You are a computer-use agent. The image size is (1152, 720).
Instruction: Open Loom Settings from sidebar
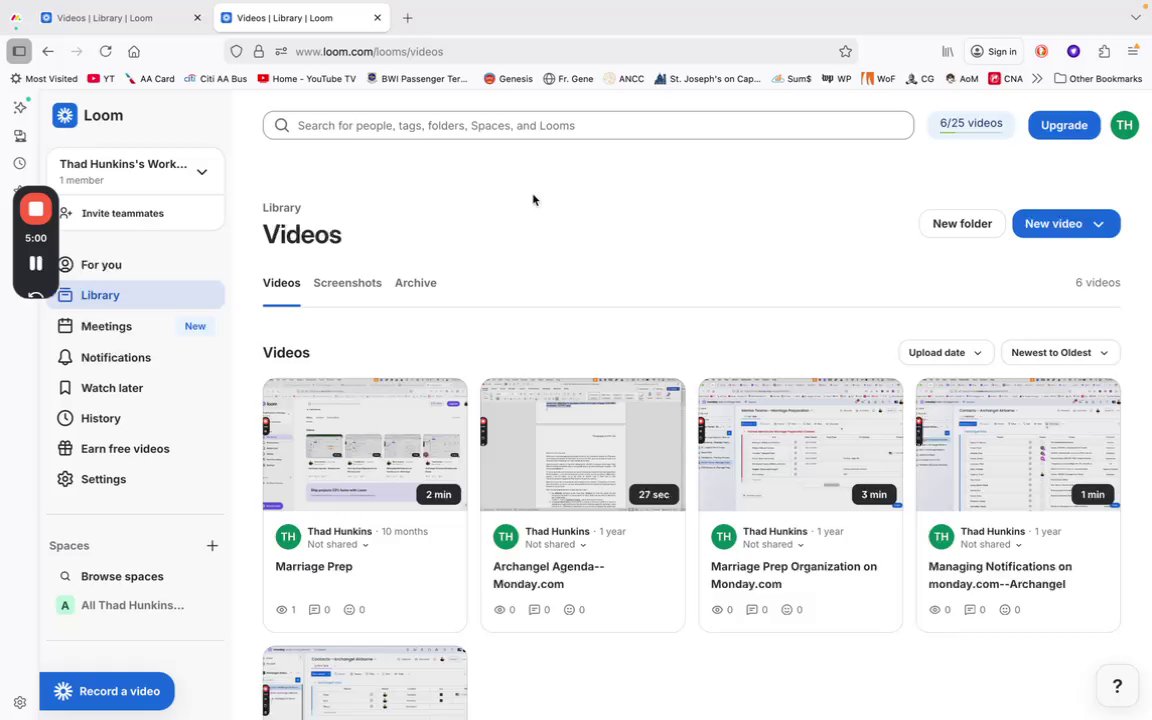pyautogui.click(x=136, y=479)
